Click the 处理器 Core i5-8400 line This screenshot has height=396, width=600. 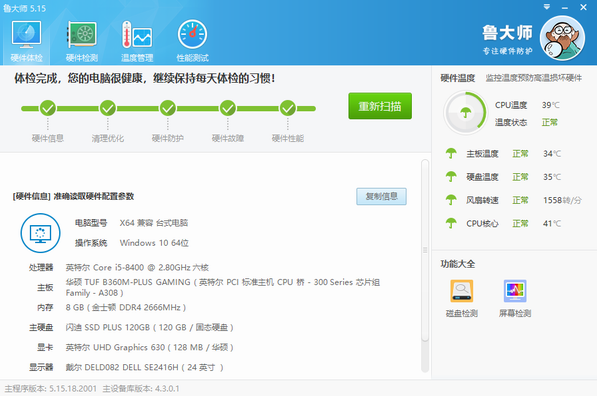point(119,267)
